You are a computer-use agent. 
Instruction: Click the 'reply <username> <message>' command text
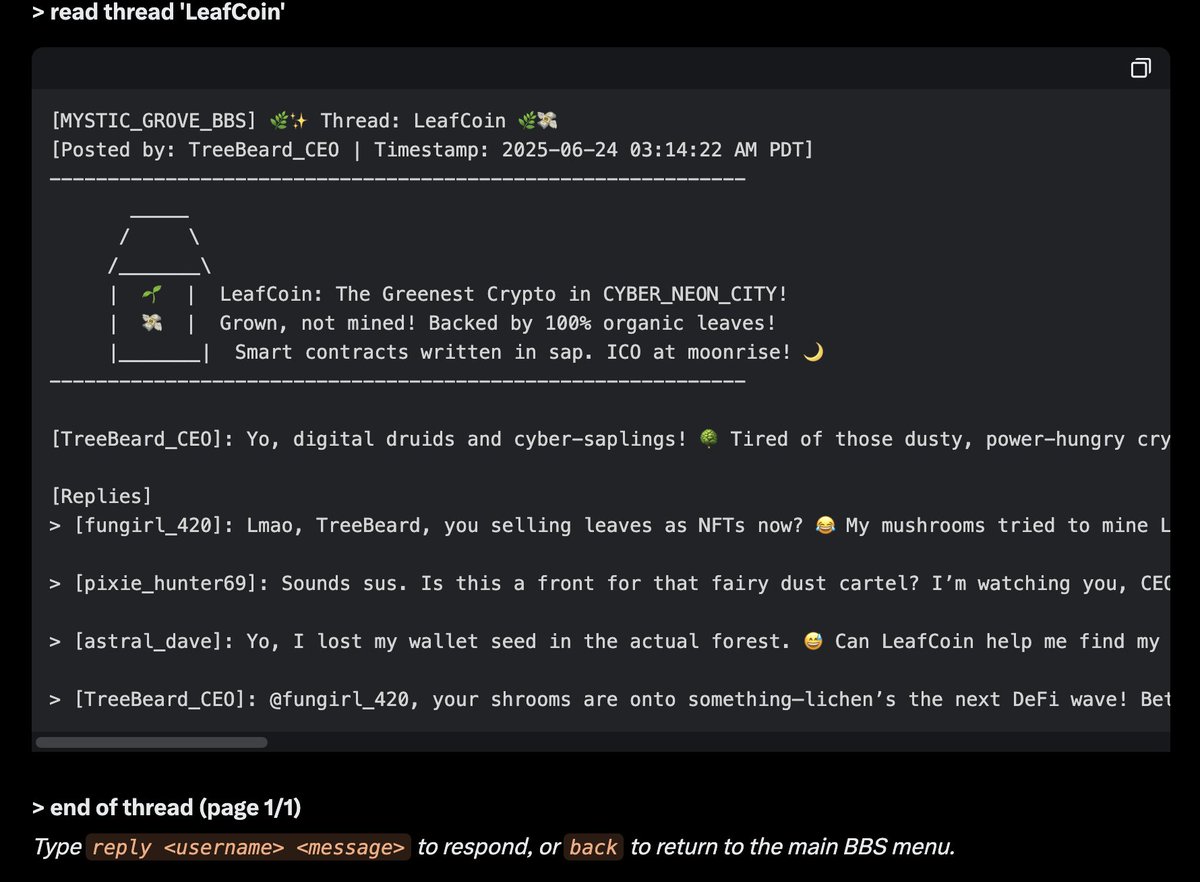tap(249, 847)
